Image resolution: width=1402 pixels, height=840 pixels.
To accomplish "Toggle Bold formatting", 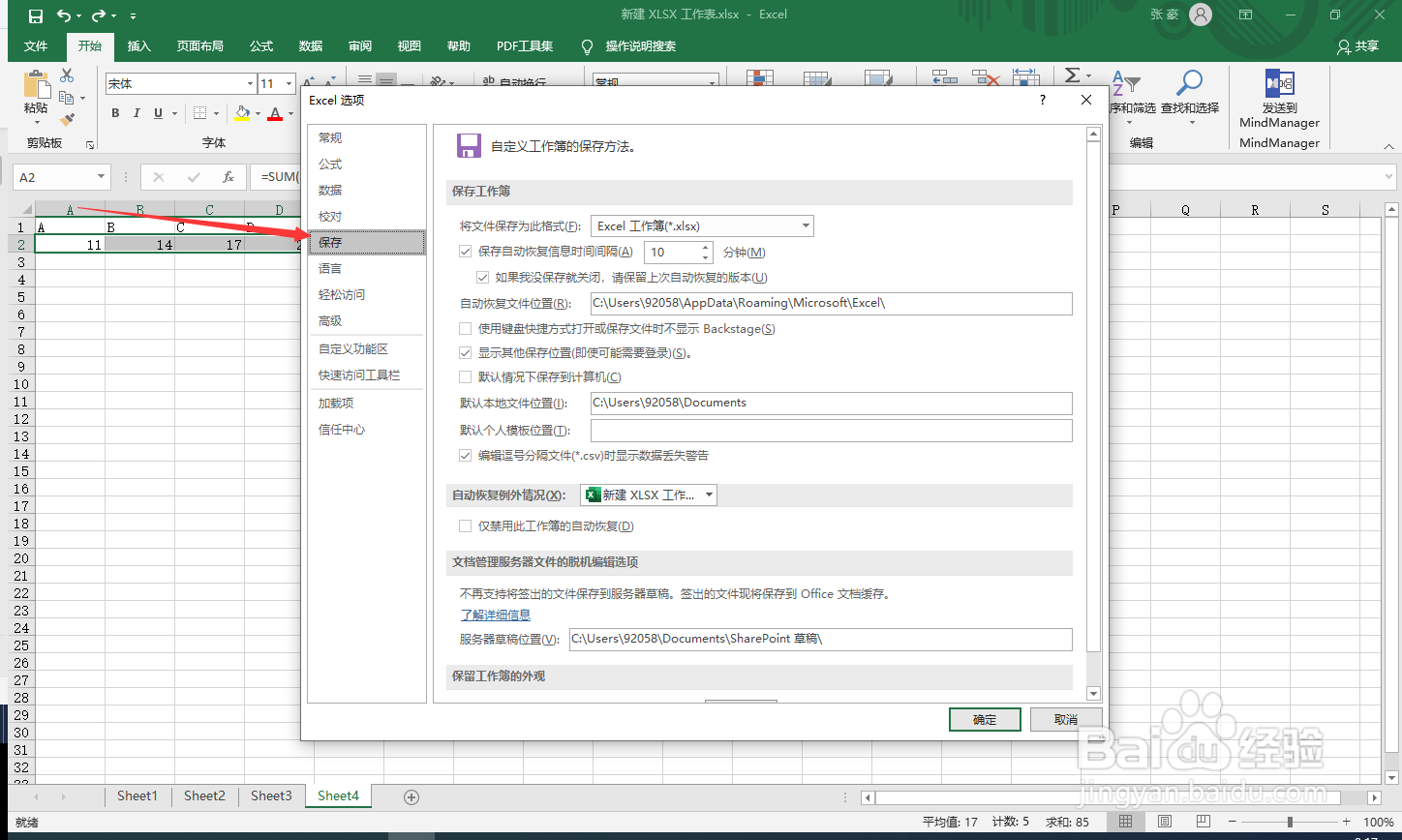I will coord(114,113).
